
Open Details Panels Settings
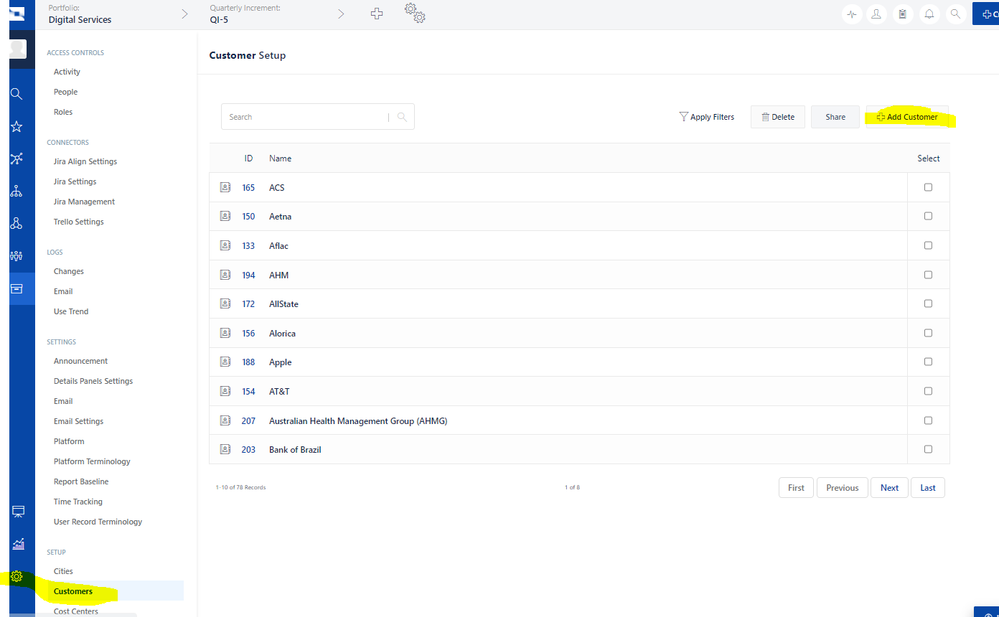tap(93, 381)
